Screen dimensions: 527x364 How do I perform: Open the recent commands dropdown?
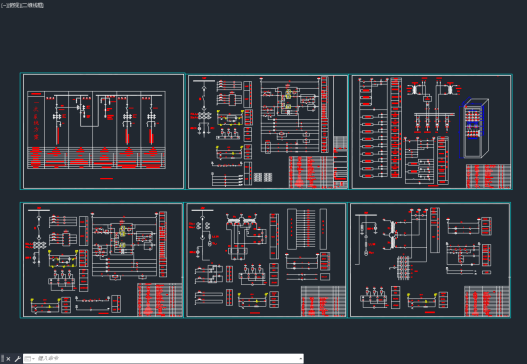(x=29, y=359)
